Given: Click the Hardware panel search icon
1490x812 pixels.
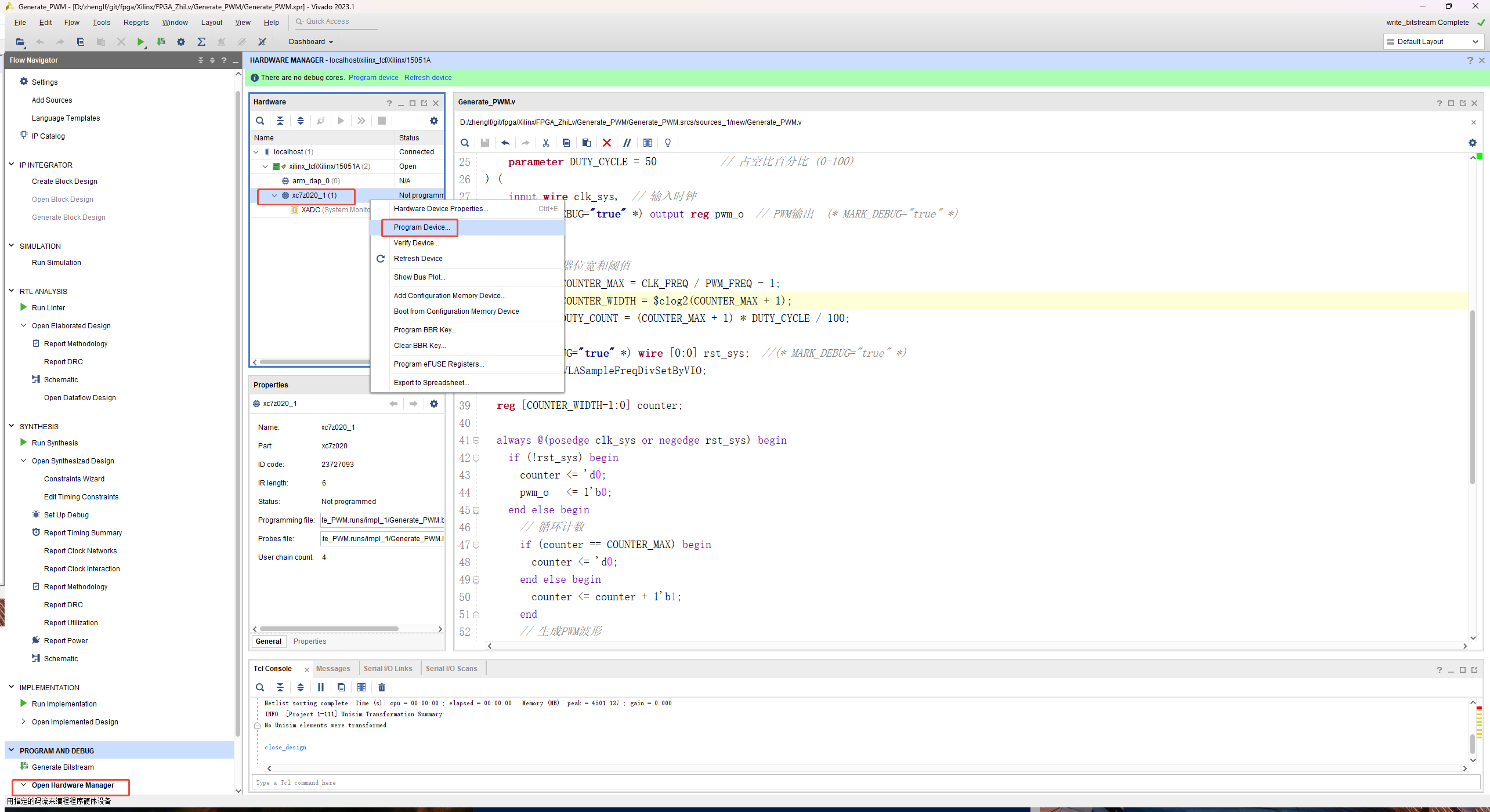Looking at the screenshot, I should pos(260,121).
